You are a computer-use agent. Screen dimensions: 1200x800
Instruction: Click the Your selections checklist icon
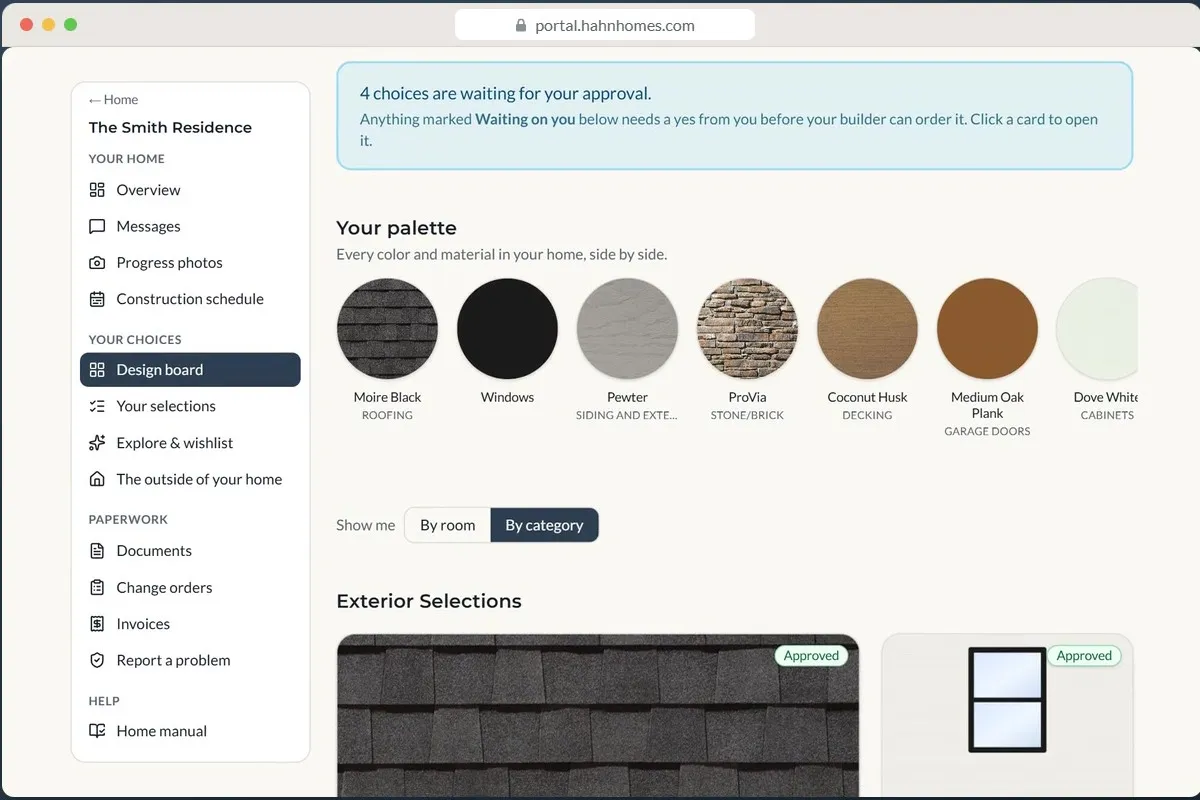97,406
